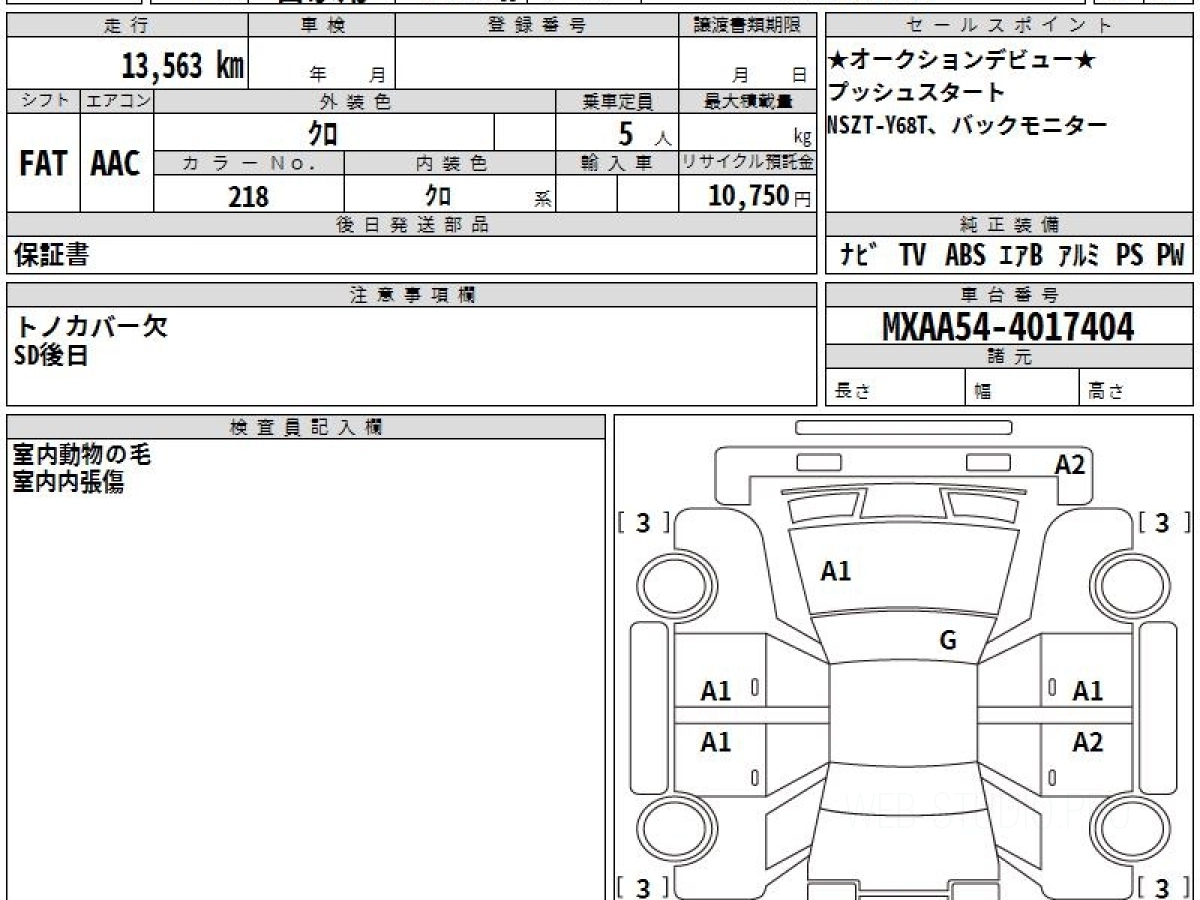This screenshot has height=900, width=1200.
Task: Select the "A1" mark on the hood
Action: (836, 572)
